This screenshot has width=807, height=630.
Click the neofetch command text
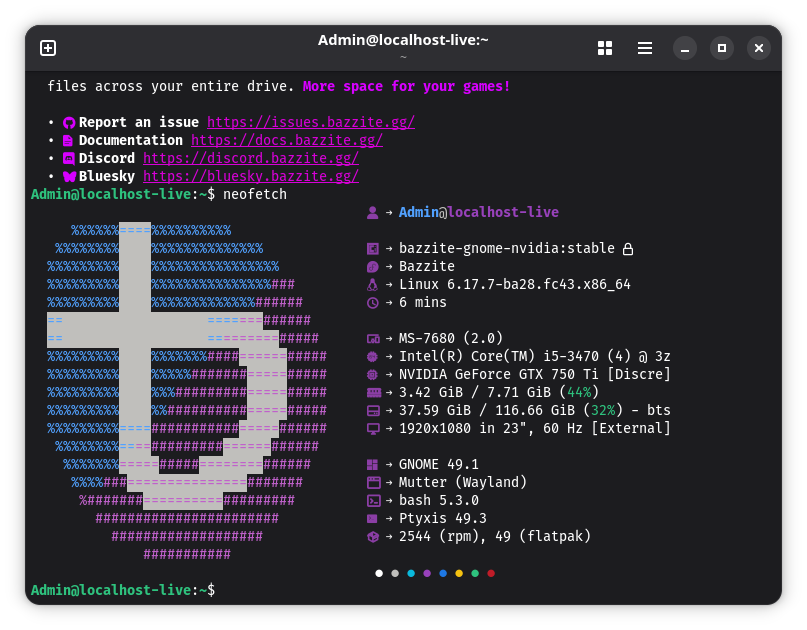(255, 195)
